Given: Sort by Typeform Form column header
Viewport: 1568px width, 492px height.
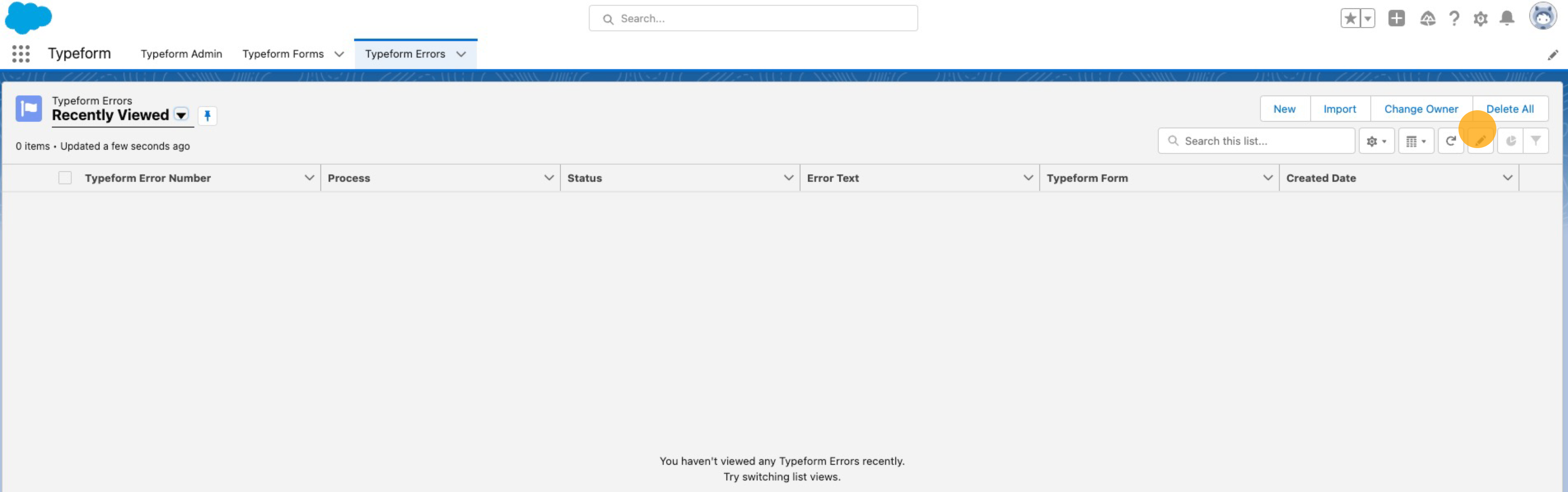Looking at the screenshot, I should click(1087, 178).
